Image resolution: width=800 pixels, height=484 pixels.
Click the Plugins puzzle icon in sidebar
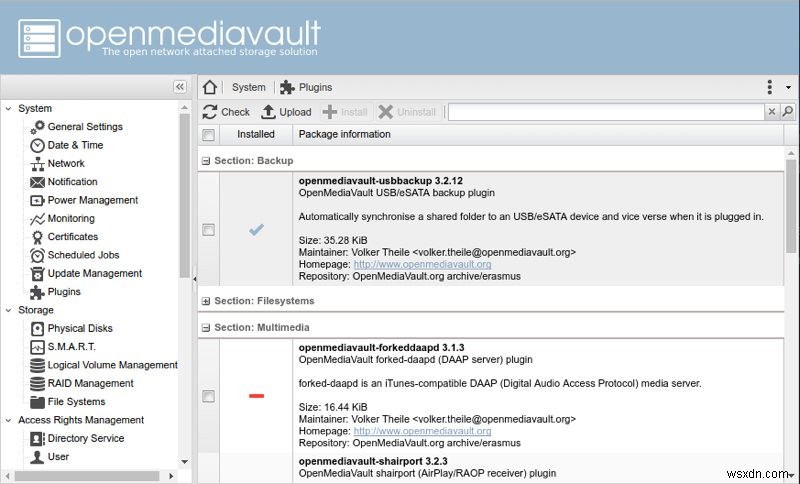[37, 292]
